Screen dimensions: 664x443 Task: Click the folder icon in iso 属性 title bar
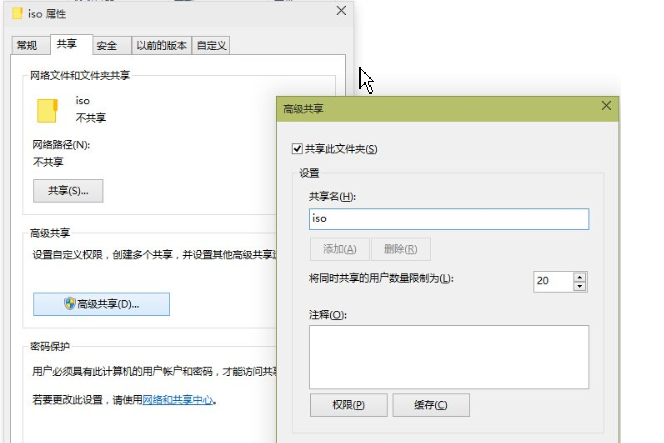(16, 13)
